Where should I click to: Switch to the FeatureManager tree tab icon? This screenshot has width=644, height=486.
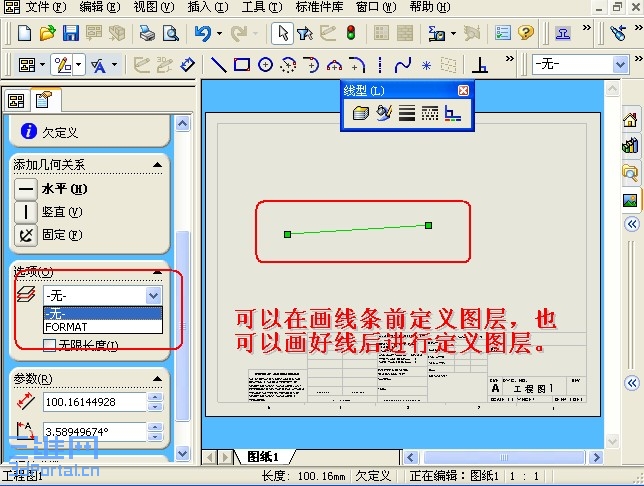pos(16,101)
